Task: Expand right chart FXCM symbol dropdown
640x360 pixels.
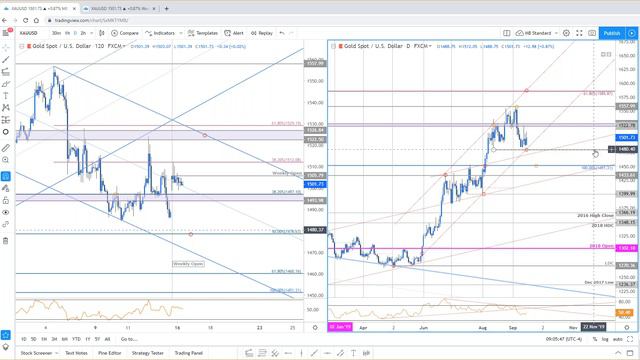Action: [x=430, y=47]
